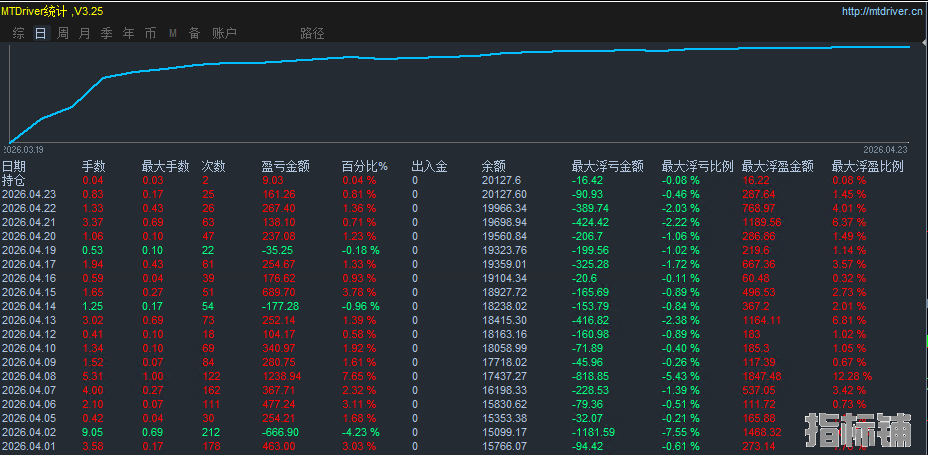Open the 周 weekly statistics tab
This screenshot has height=455, width=928.
pyautogui.click(x=63, y=33)
